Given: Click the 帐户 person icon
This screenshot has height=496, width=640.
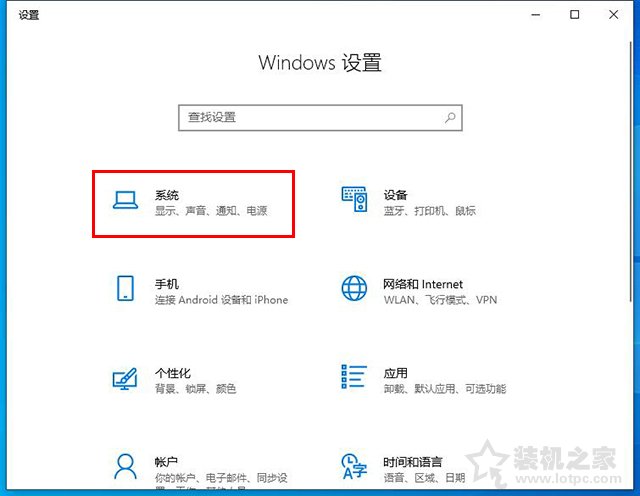Looking at the screenshot, I should click(125, 467).
